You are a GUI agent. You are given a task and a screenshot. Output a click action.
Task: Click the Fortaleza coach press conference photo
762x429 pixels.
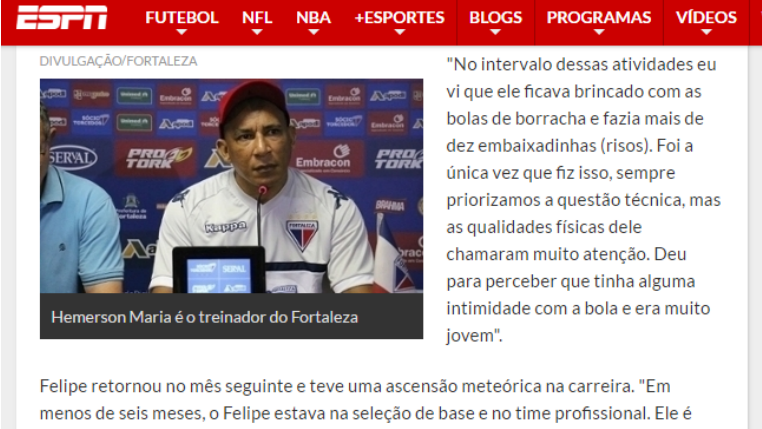point(231,186)
